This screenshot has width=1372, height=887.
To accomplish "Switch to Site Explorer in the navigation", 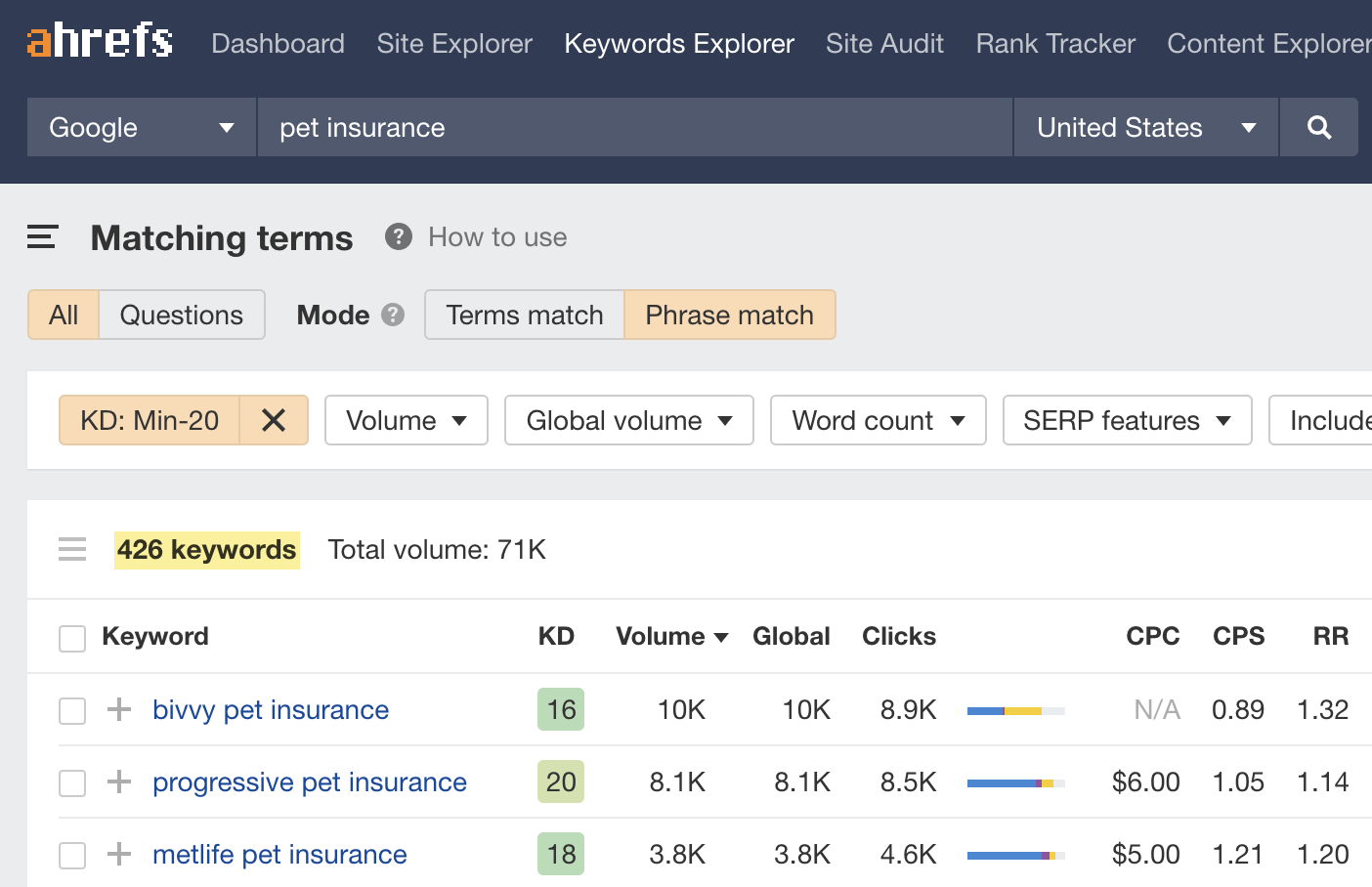I will [453, 44].
